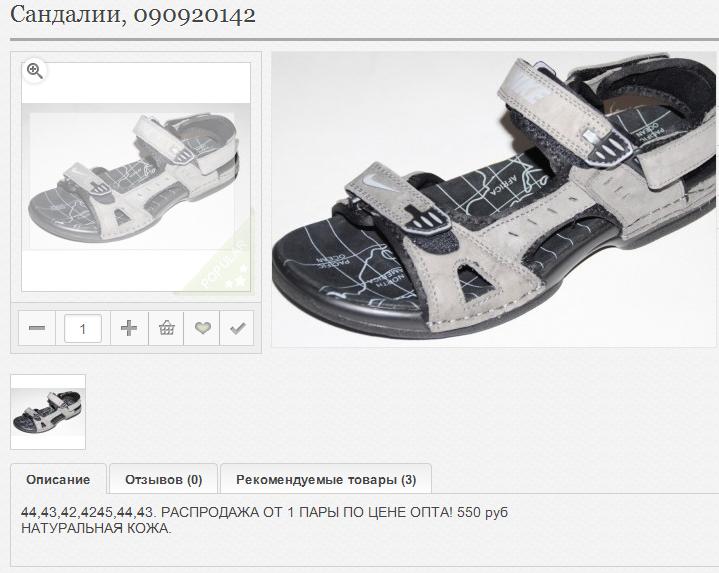Select the small sandal thumbnail below gallery
This screenshot has height=573, width=719.
click(x=48, y=412)
